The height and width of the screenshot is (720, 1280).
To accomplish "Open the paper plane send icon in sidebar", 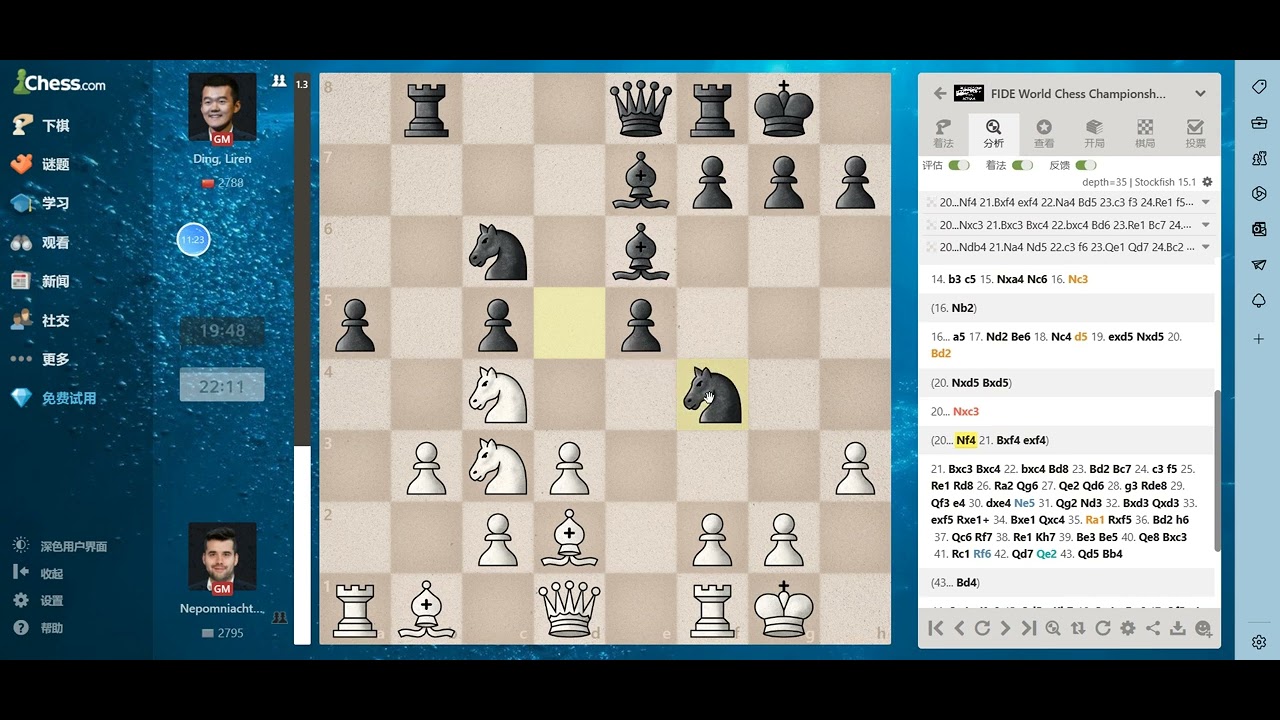I will click(1259, 265).
